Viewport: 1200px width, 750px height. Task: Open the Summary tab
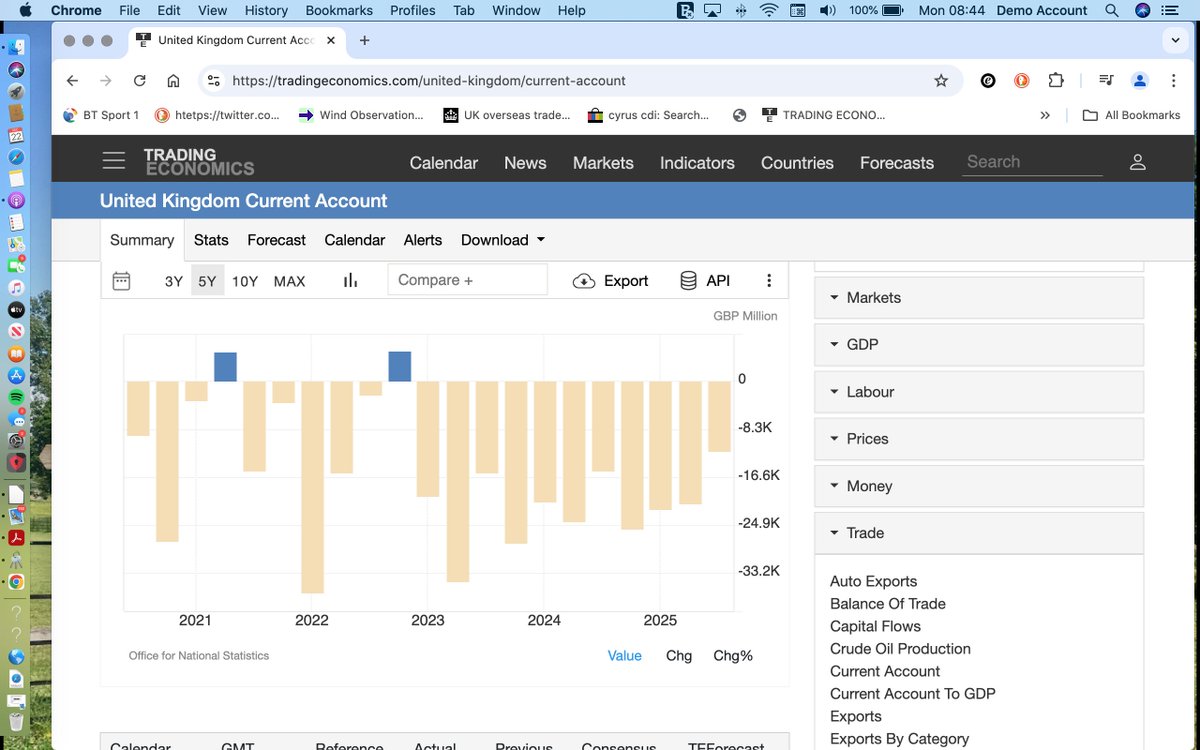pos(142,240)
